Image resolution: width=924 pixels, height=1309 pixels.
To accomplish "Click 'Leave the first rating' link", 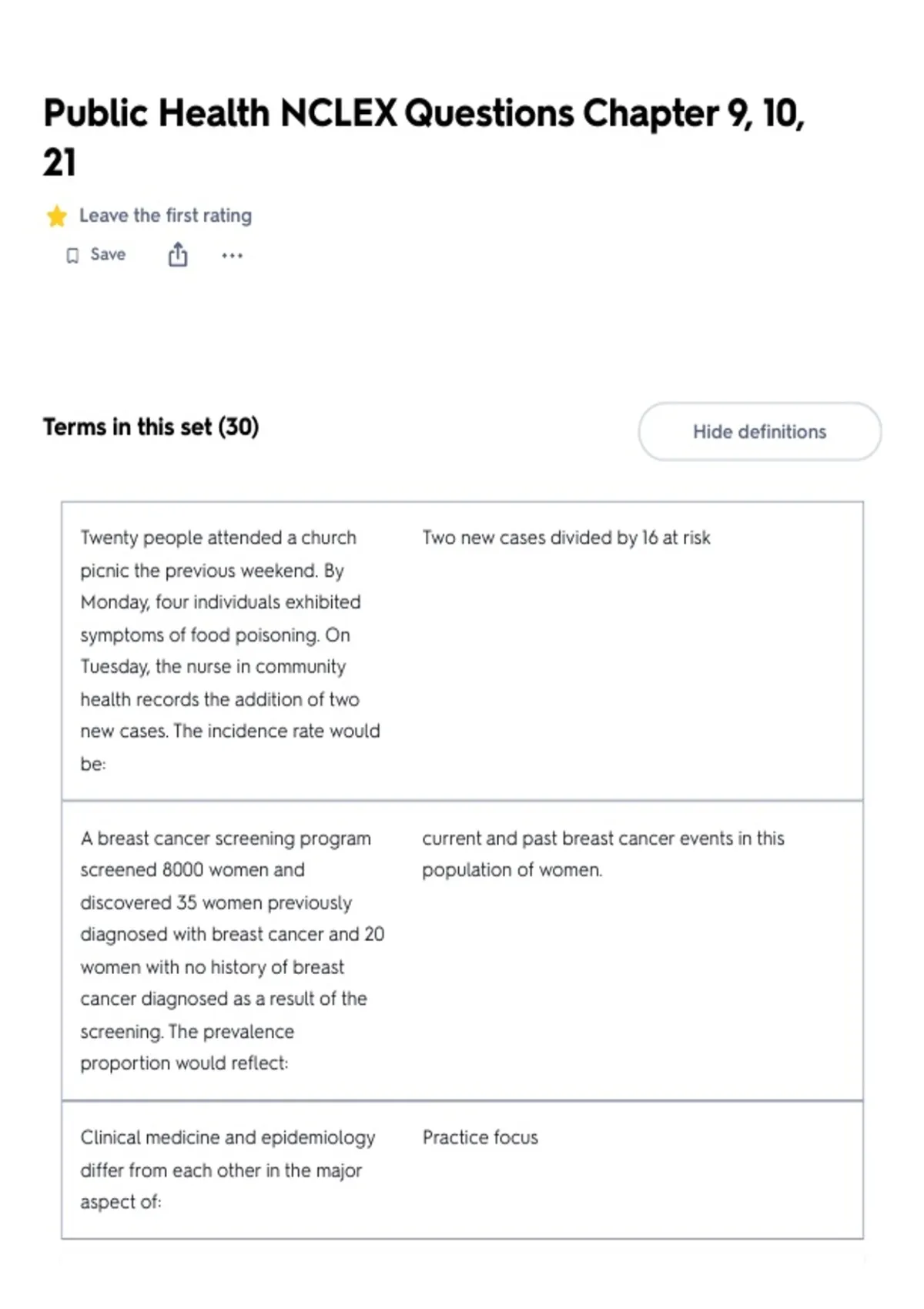I will point(166,216).
